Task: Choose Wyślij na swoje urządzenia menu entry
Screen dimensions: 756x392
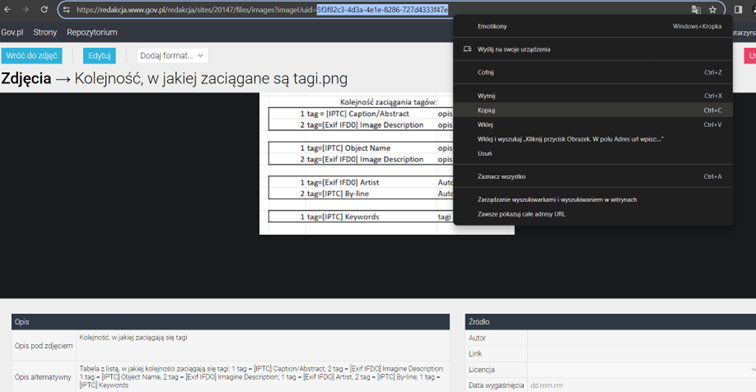Action: click(x=593, y=49)
